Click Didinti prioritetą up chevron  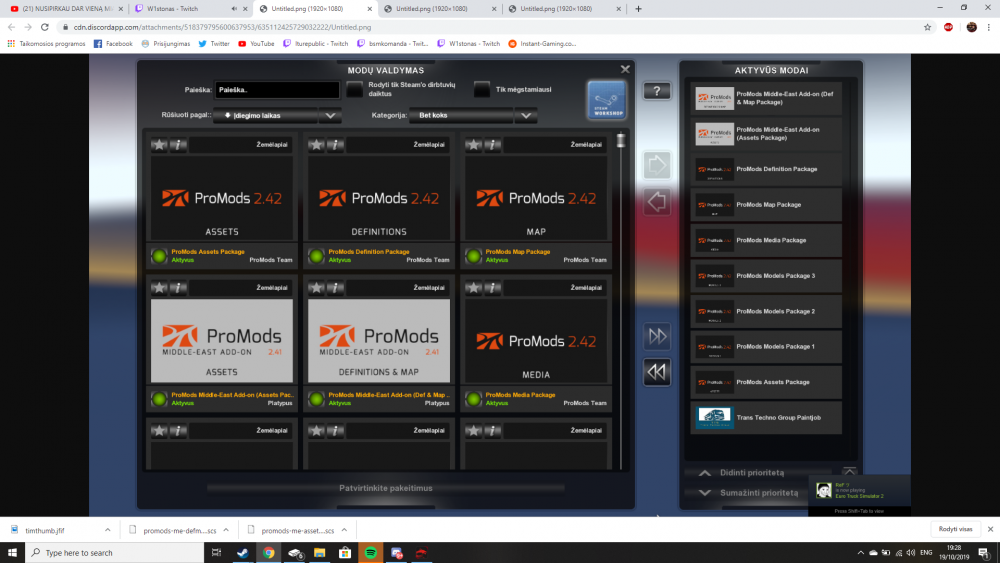[705, 473]
